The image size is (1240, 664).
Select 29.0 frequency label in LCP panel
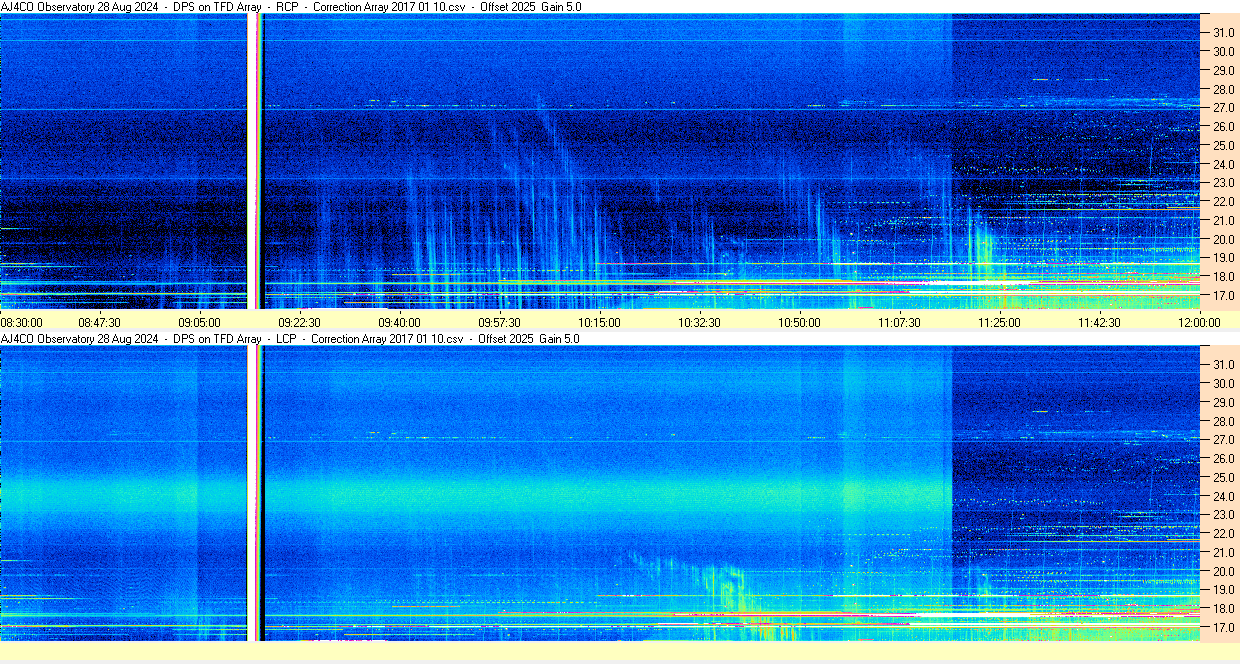pyautogui.click(x=1223, y=402)
